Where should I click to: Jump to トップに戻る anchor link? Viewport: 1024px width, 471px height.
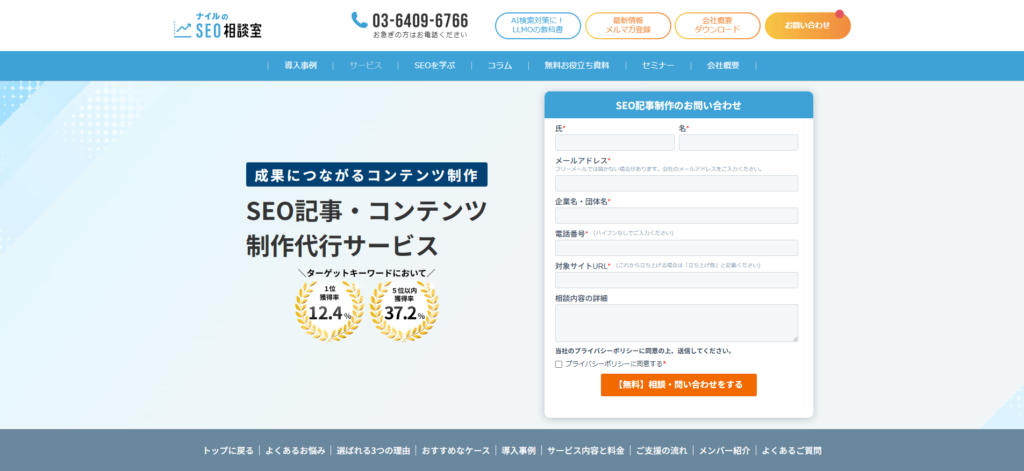pyautogui.click(x=228, y=451)
